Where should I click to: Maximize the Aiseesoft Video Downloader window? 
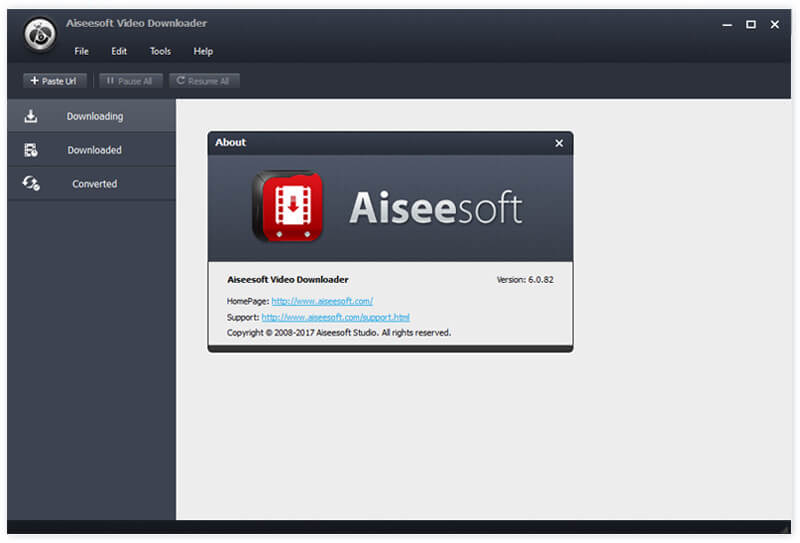(x=751, y=24)
